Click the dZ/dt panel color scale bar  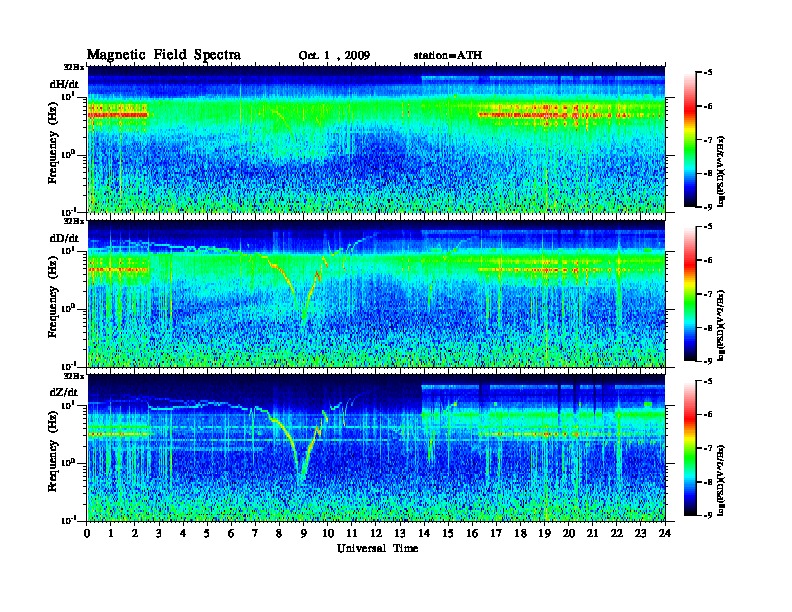click(x=689, y=447)
